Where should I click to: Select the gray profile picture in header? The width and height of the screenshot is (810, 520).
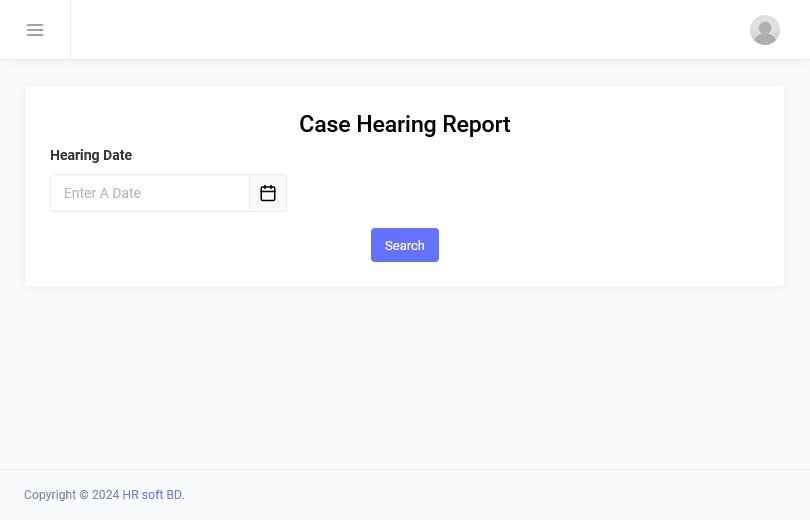coord(765,30)
